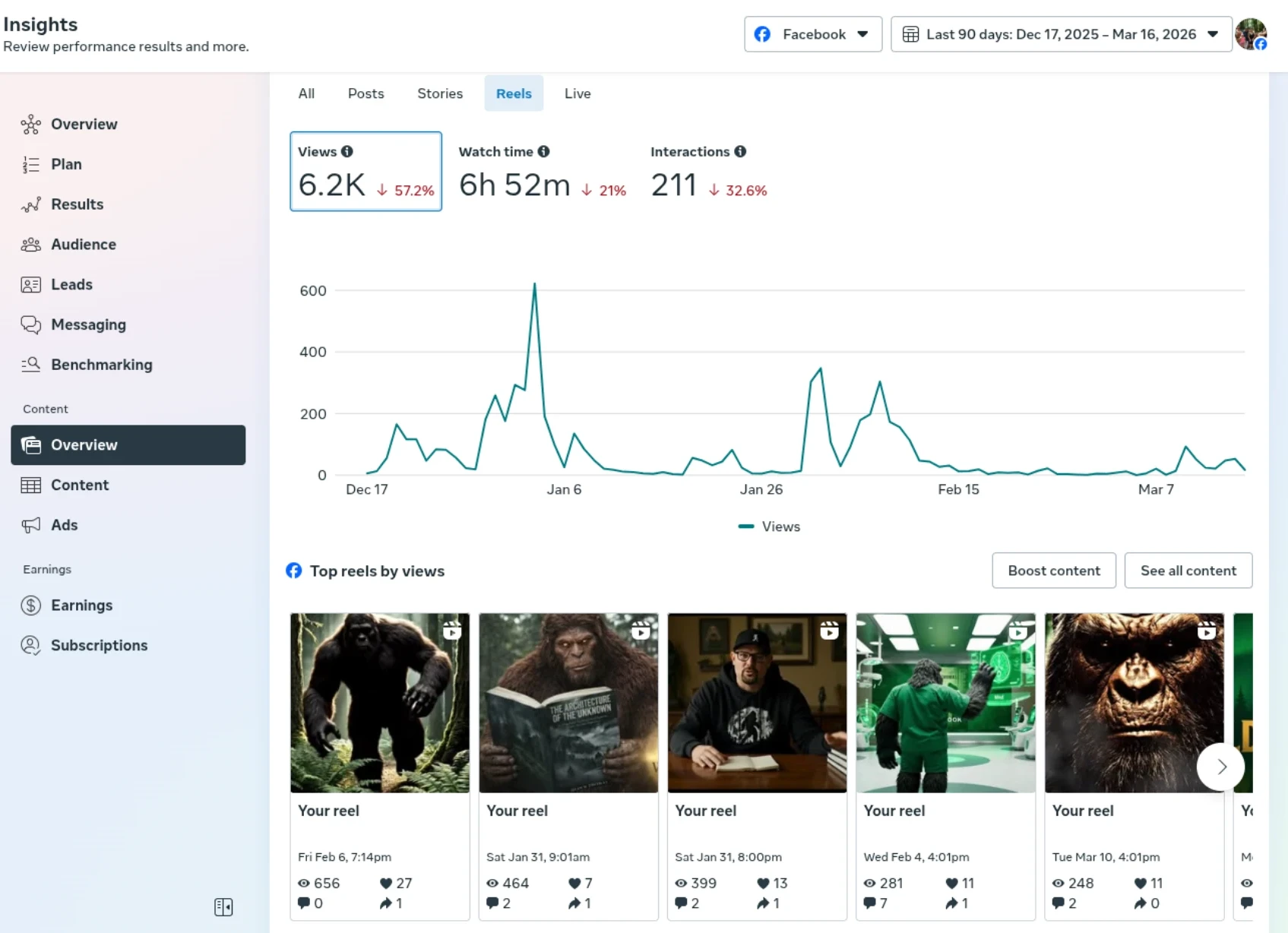Screen dimensions: 1288x933
Task: Click the Interactions info icon
Action: pos(740,151)
